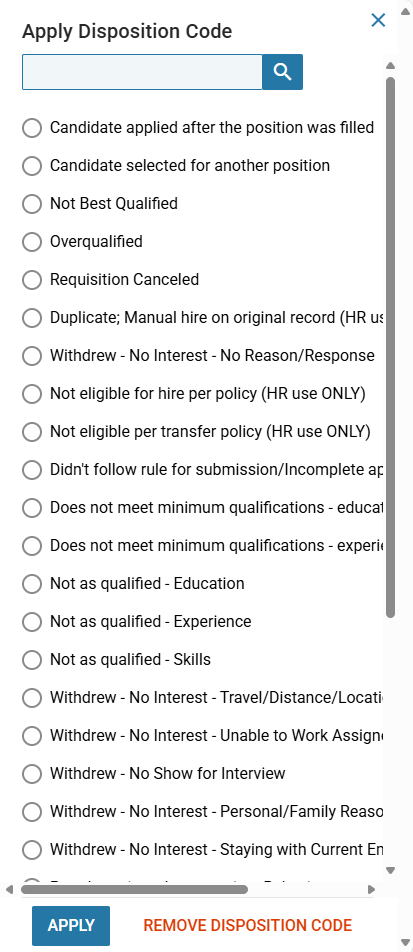Click the horizontal scrollbar thumb
The height and width of the screenshot is (952, 413).
click(x=134, y=889)
